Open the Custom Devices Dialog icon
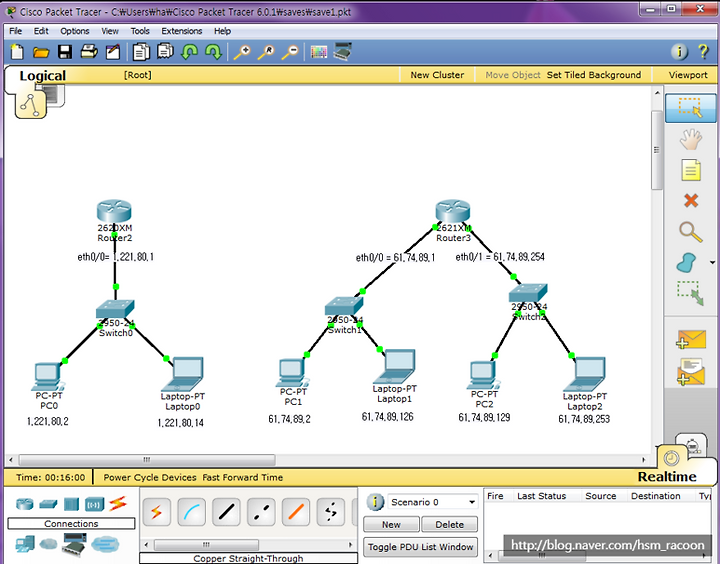 [x=343, y=51]
